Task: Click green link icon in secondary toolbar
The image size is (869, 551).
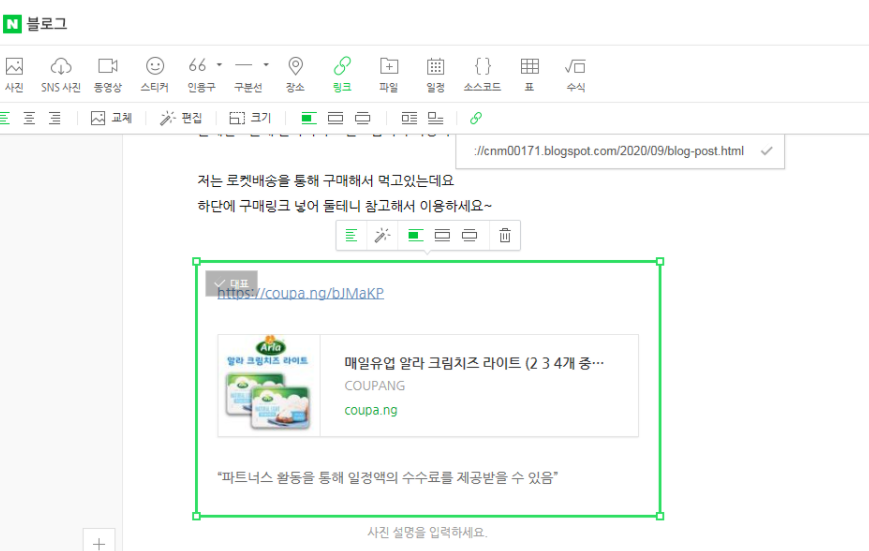Action: click(476, 118)
